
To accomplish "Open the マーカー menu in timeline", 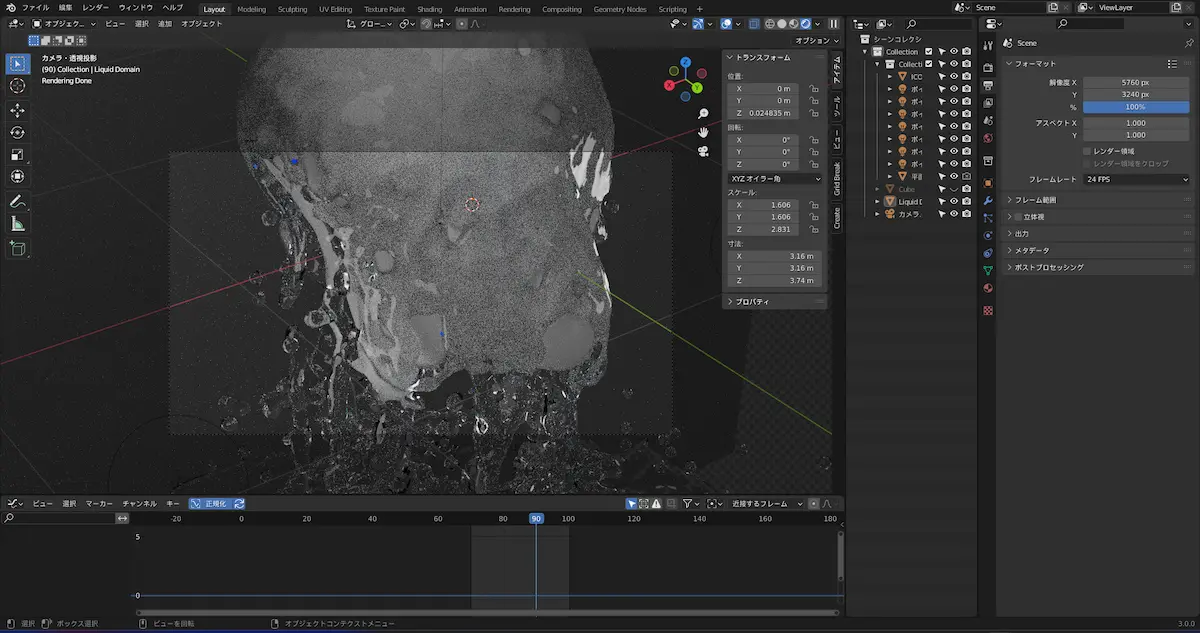I will coord(99,504).
